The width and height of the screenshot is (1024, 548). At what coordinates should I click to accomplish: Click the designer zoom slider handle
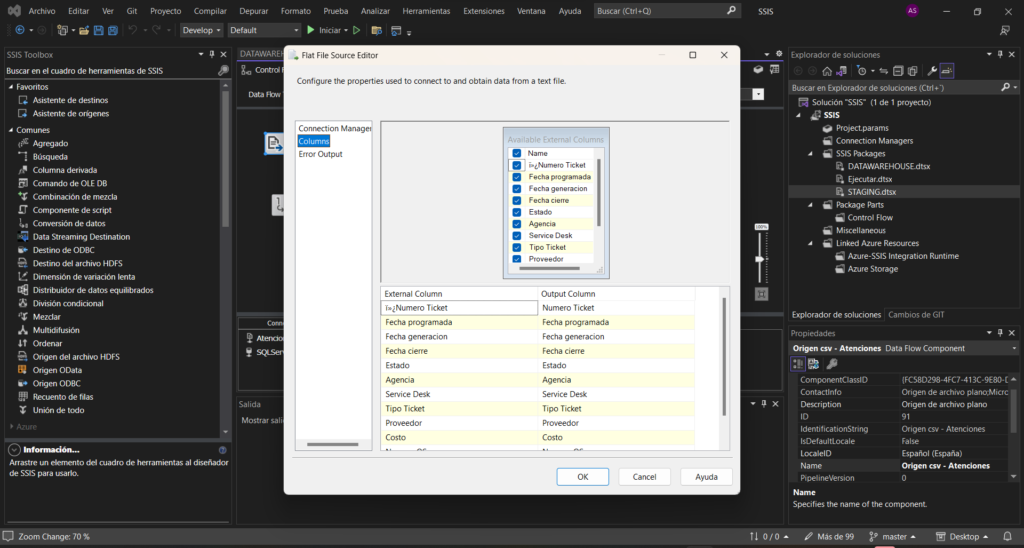[761, 260]
